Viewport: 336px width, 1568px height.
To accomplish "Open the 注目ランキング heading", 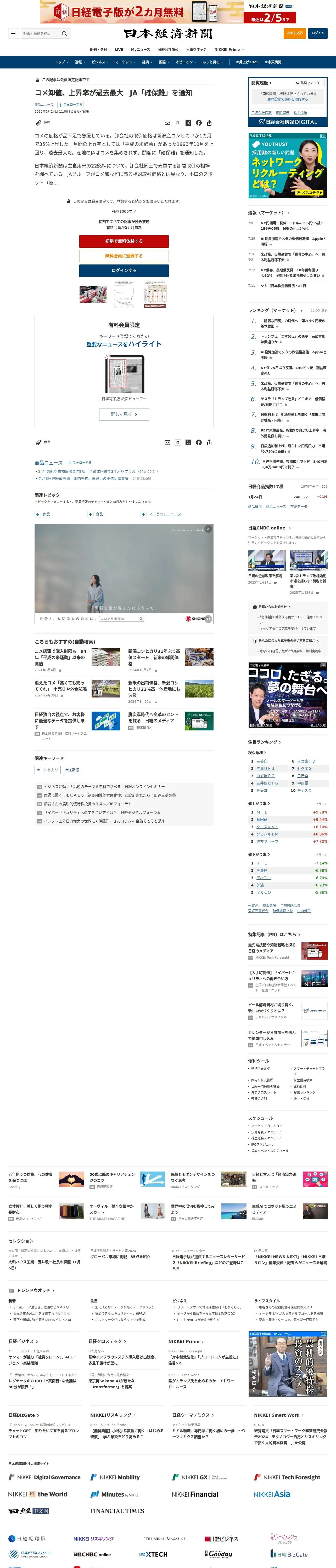I will tap(264, 742).
